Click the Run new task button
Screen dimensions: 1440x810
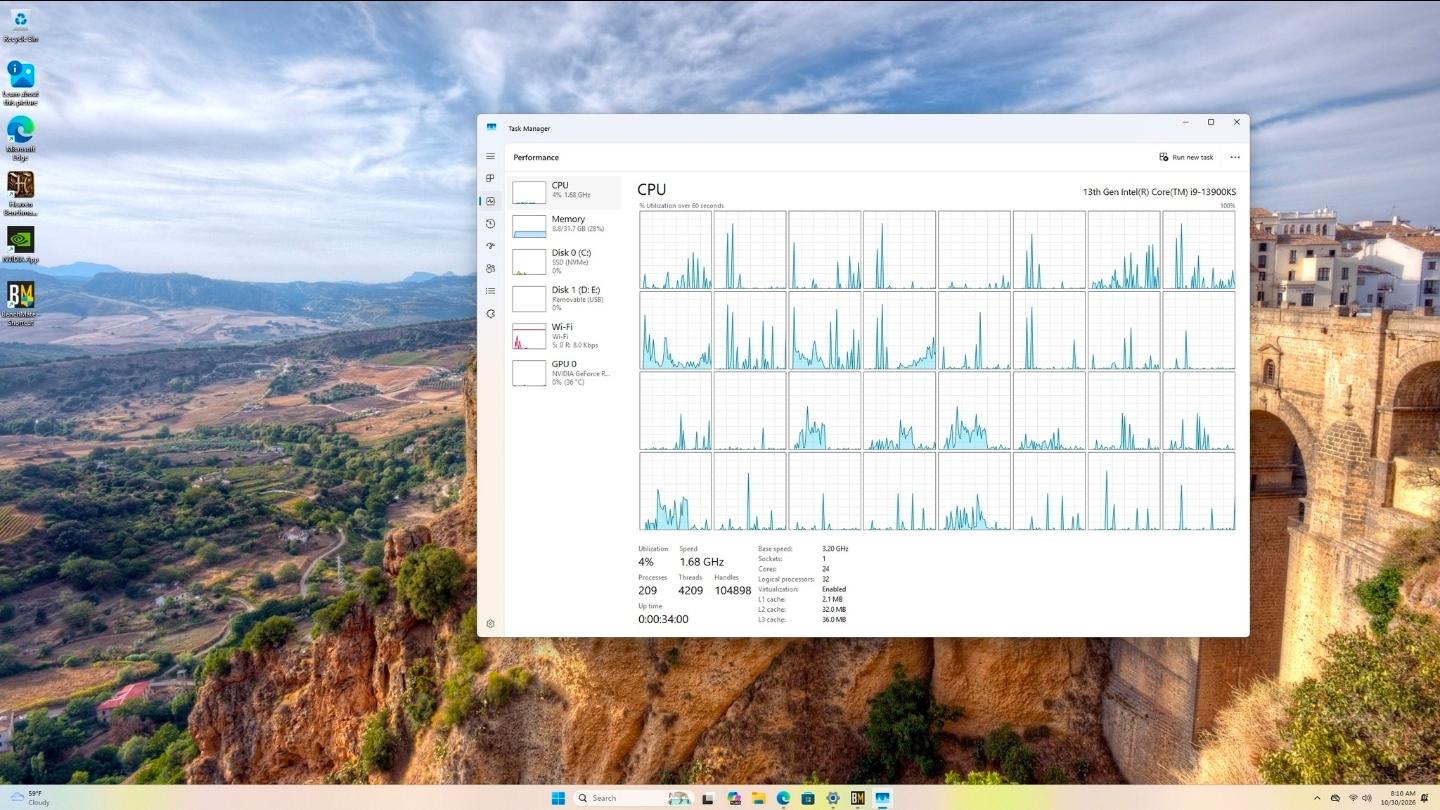[1186, 157]
